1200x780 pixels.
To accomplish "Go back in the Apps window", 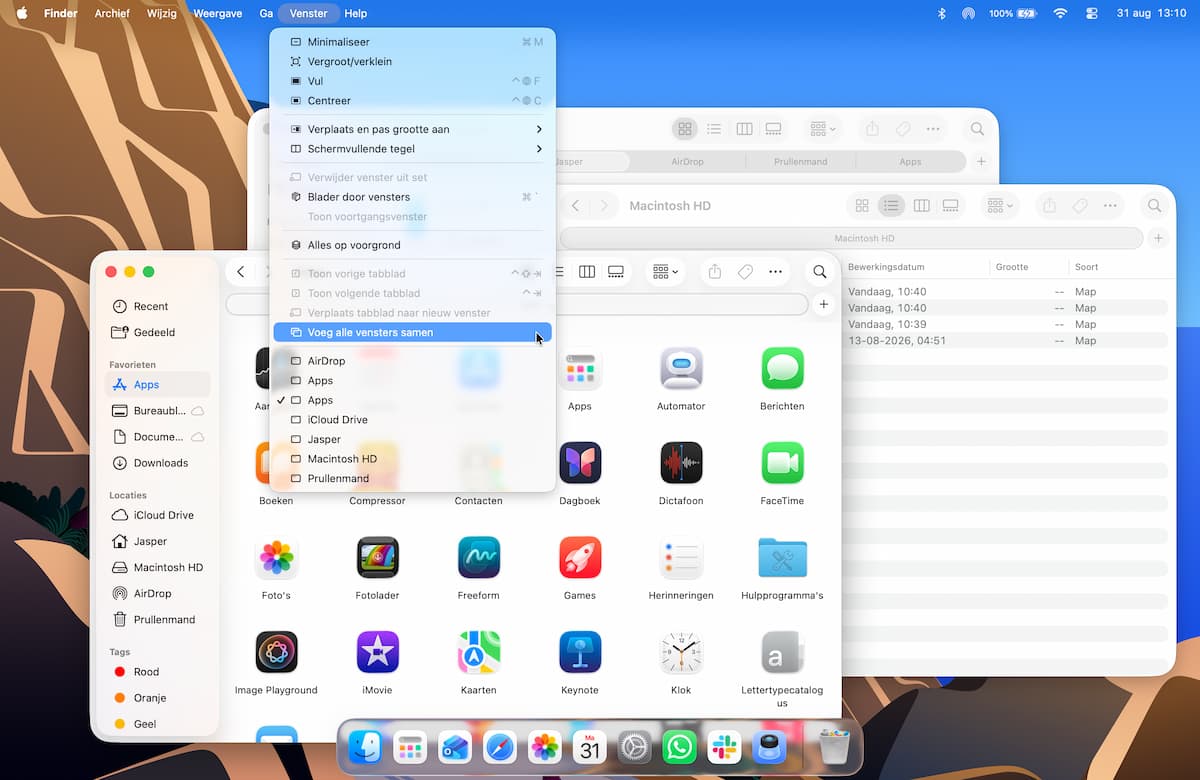I will [241, 272].
